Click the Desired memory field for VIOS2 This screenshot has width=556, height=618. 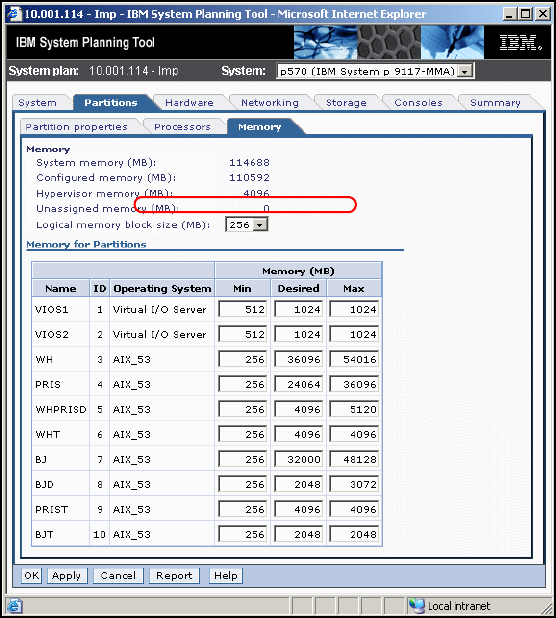click(298, 334)
